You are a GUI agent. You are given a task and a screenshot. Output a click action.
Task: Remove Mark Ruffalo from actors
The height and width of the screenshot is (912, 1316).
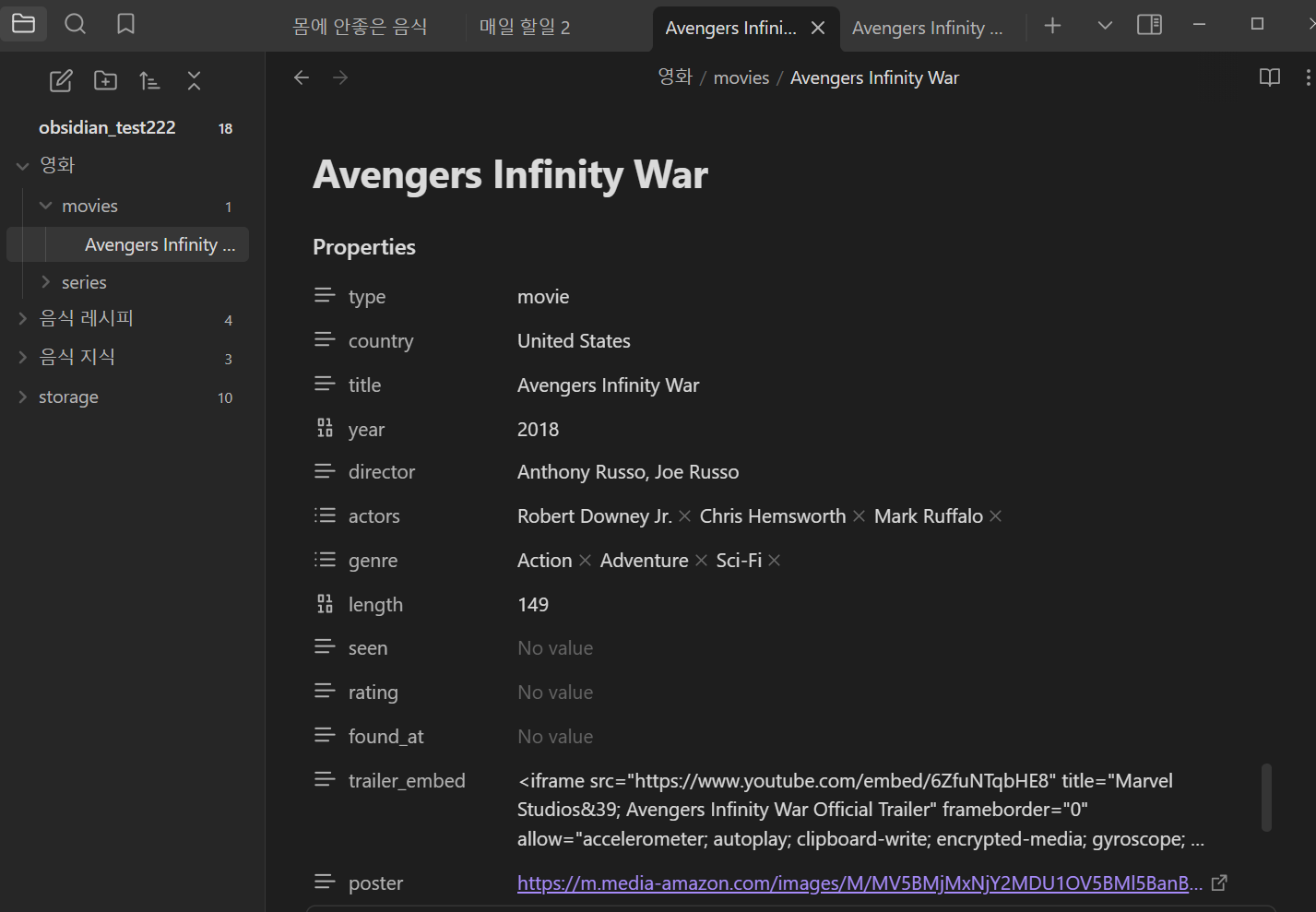(995, 516)
